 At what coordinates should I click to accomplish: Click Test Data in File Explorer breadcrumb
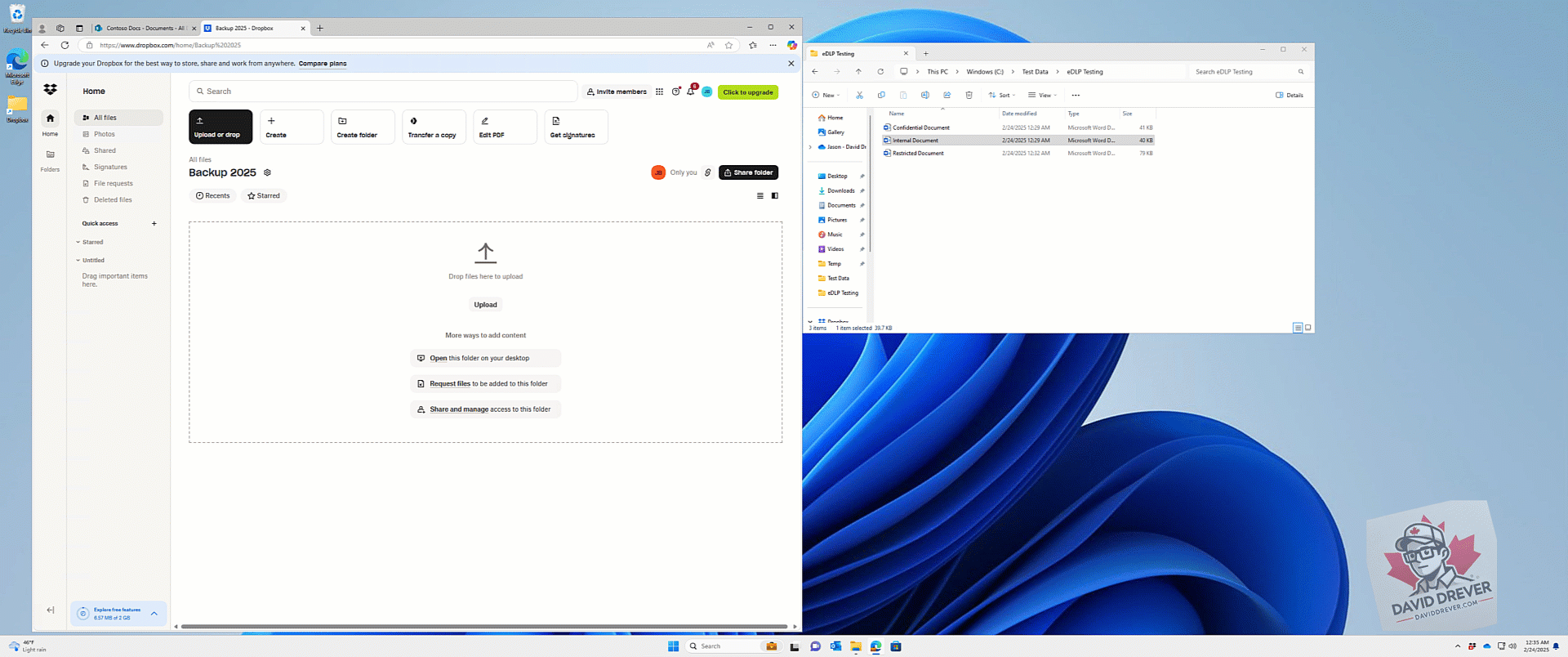tap(1035, 72)
